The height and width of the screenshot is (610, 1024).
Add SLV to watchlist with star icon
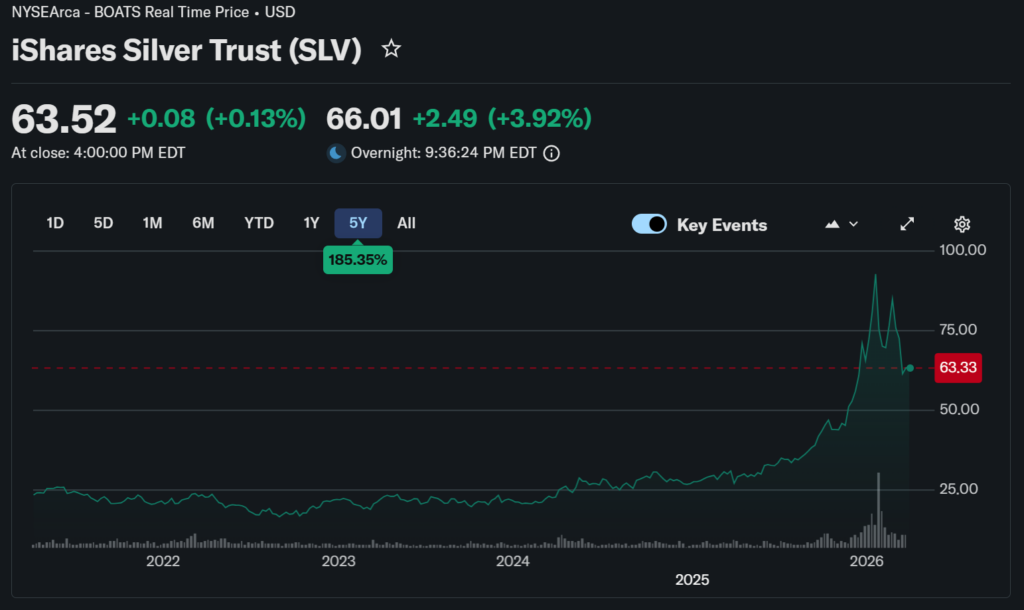[391, 49]
